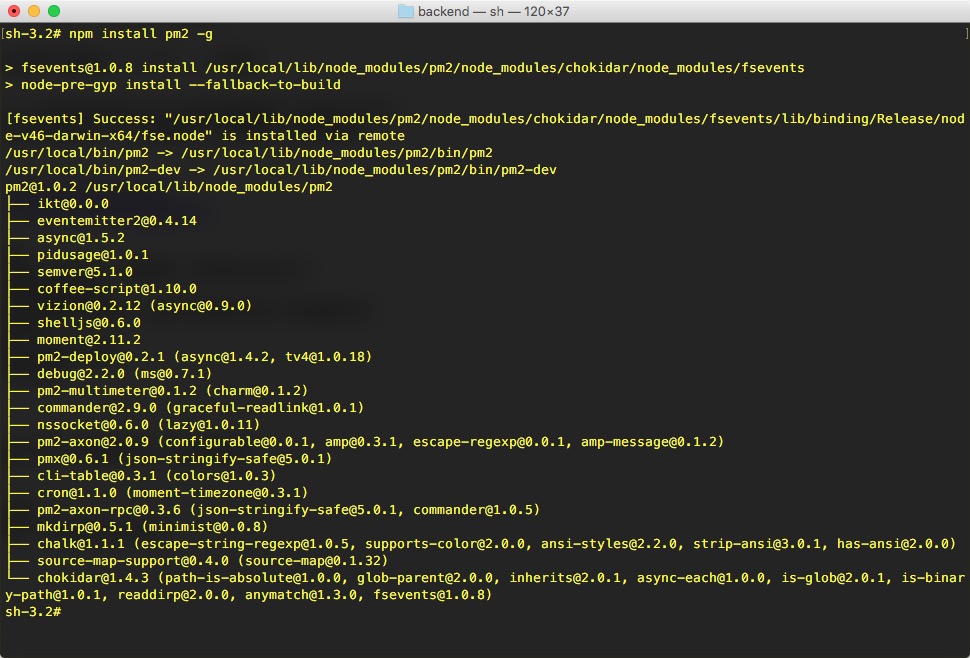Click 'cli-table@0.3.1' in the output
Screen dimensions: 970x658
(97, 476)
